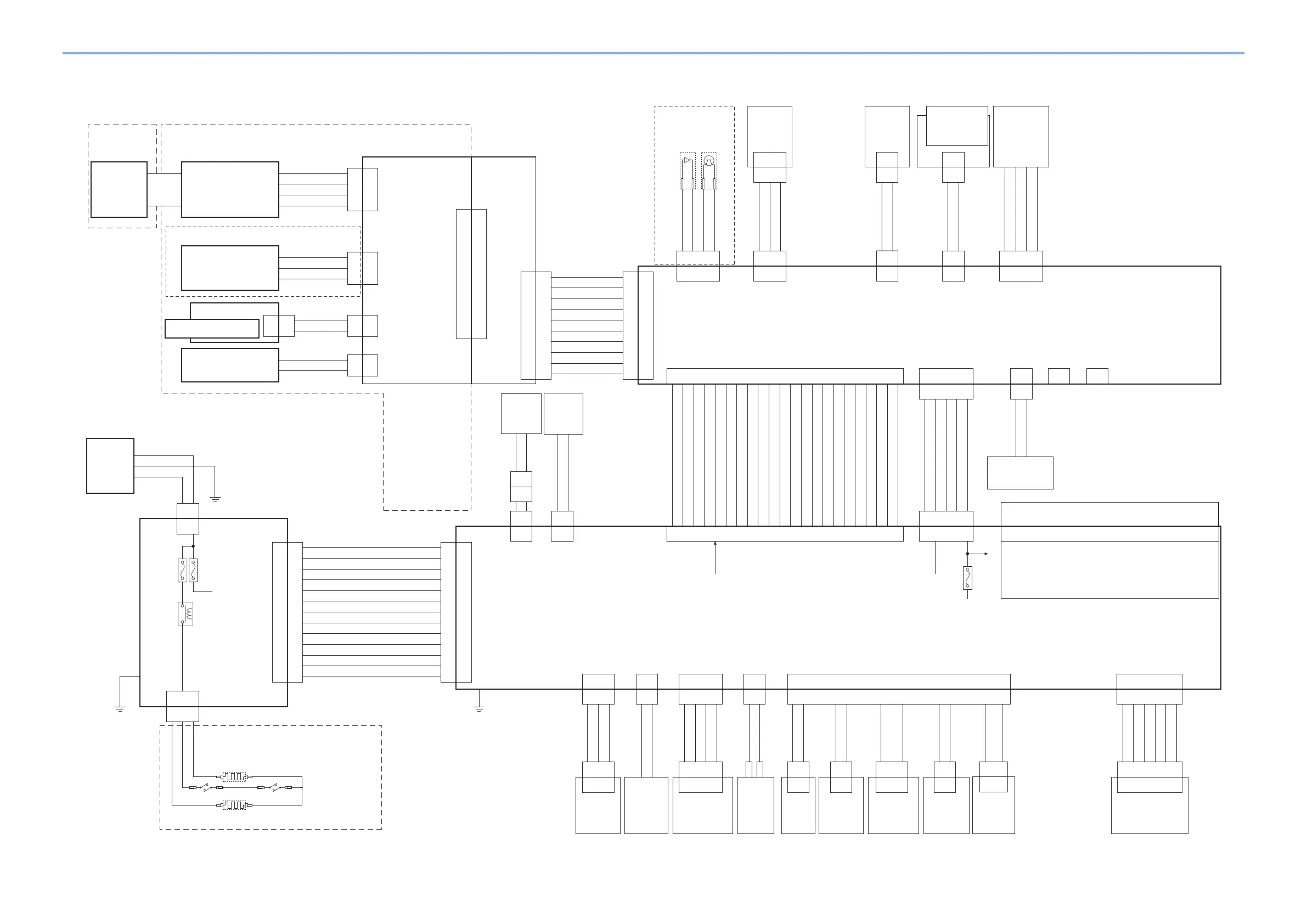Click the right thermoswitch between the heaters
The width and height of the screenshot is (1307, 924).
(x=274, y=788)
